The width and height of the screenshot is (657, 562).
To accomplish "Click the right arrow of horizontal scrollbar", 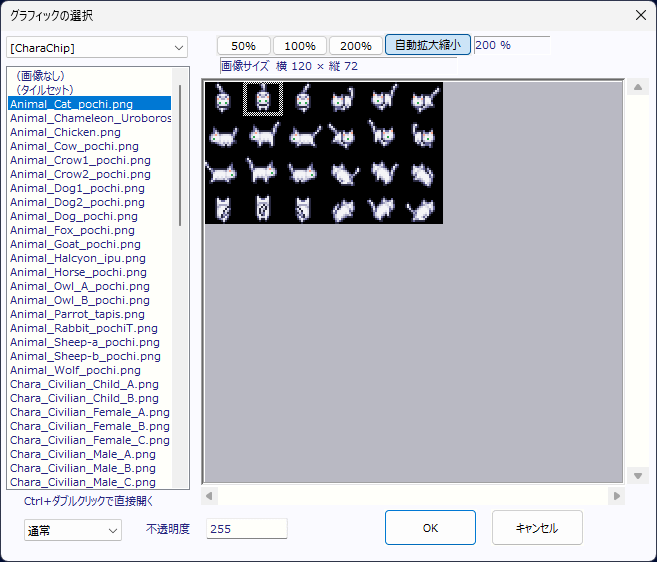I will coord(617,496).
